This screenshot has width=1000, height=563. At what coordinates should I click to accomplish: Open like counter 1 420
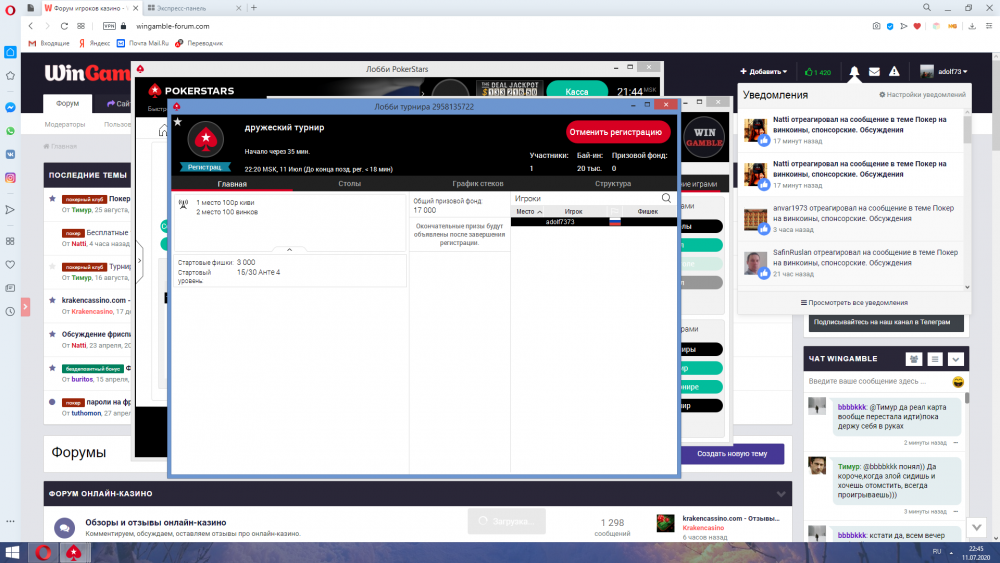click(x=818, y=72)
